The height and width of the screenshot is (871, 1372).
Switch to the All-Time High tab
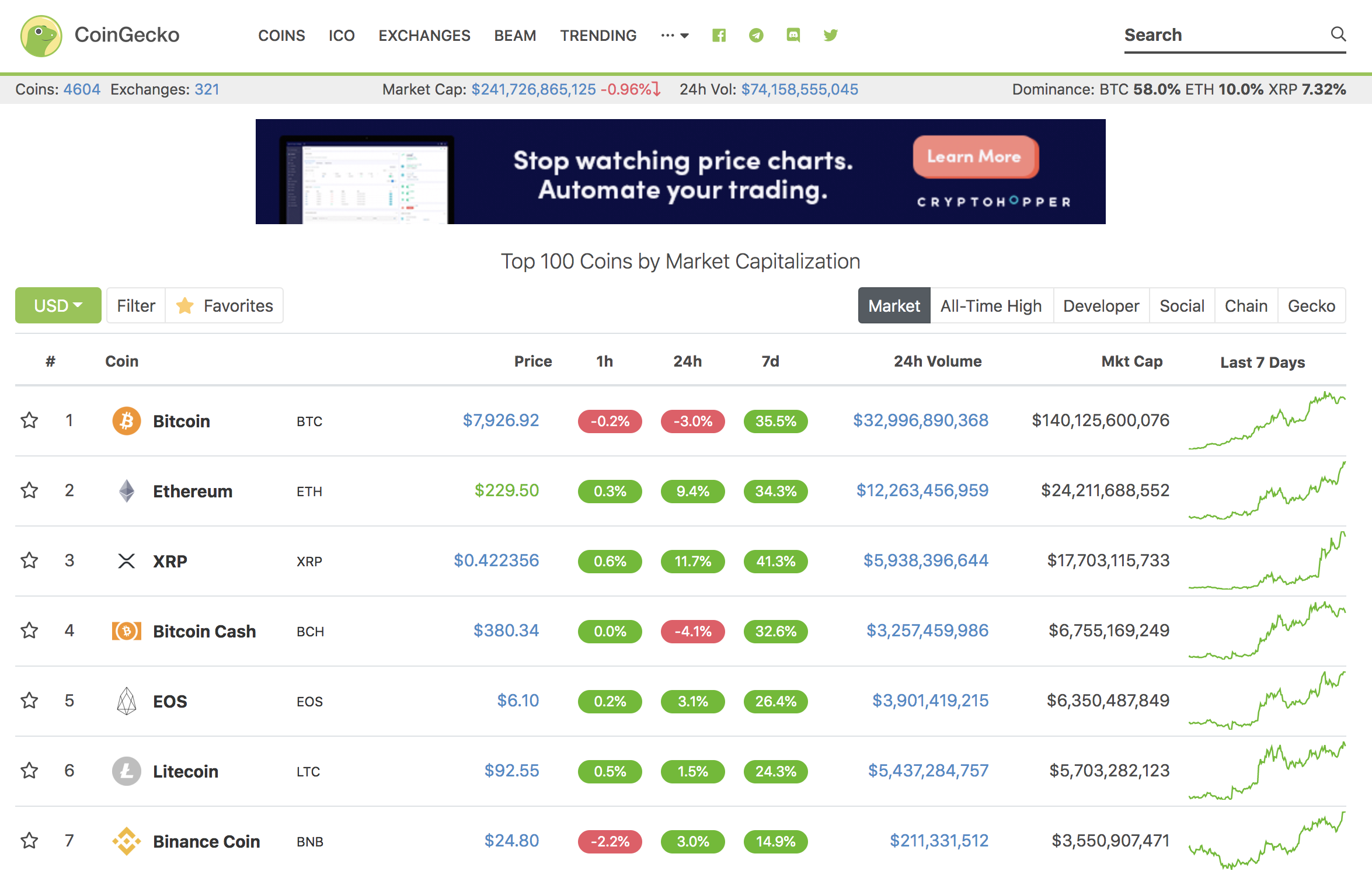(x=991, y=305)
